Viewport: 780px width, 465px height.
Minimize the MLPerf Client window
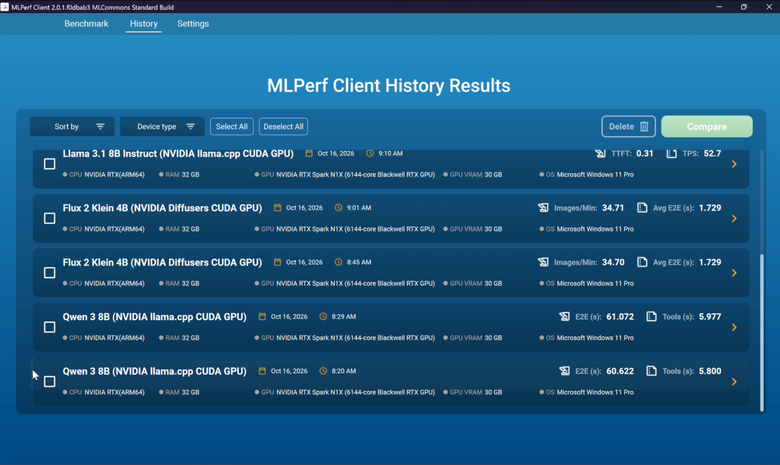coord(719,7)
